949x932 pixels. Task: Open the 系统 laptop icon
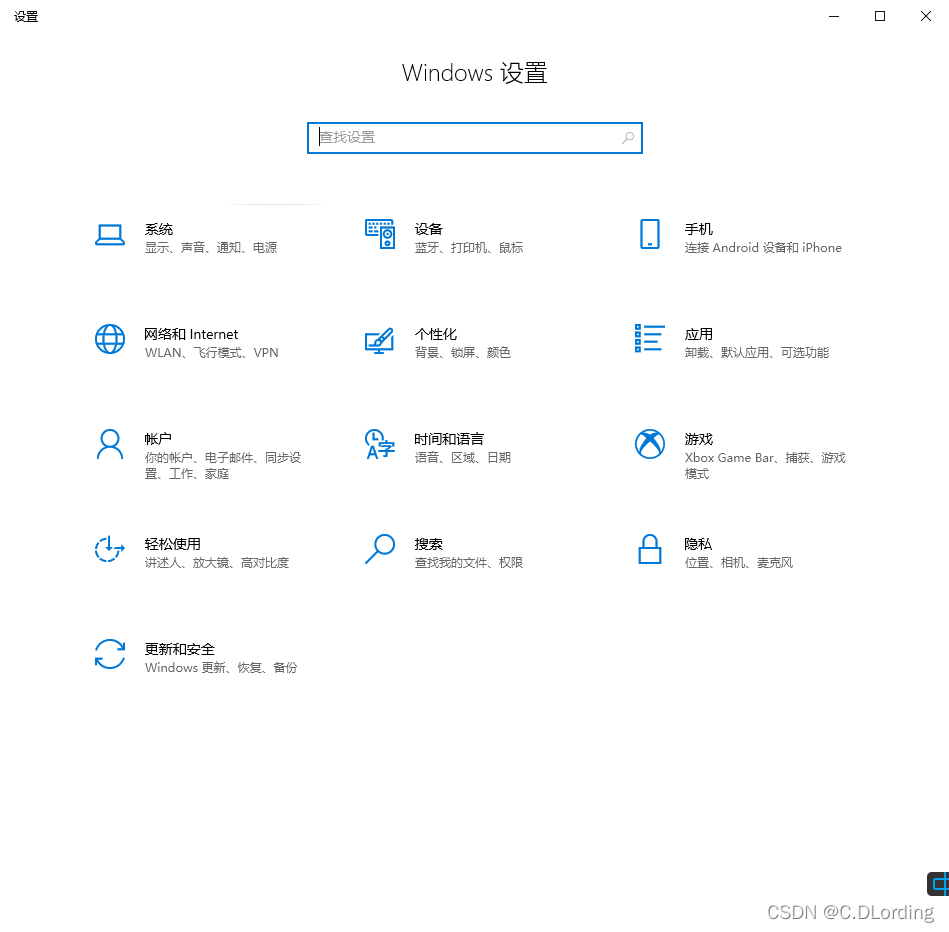(x=110, y=235)
